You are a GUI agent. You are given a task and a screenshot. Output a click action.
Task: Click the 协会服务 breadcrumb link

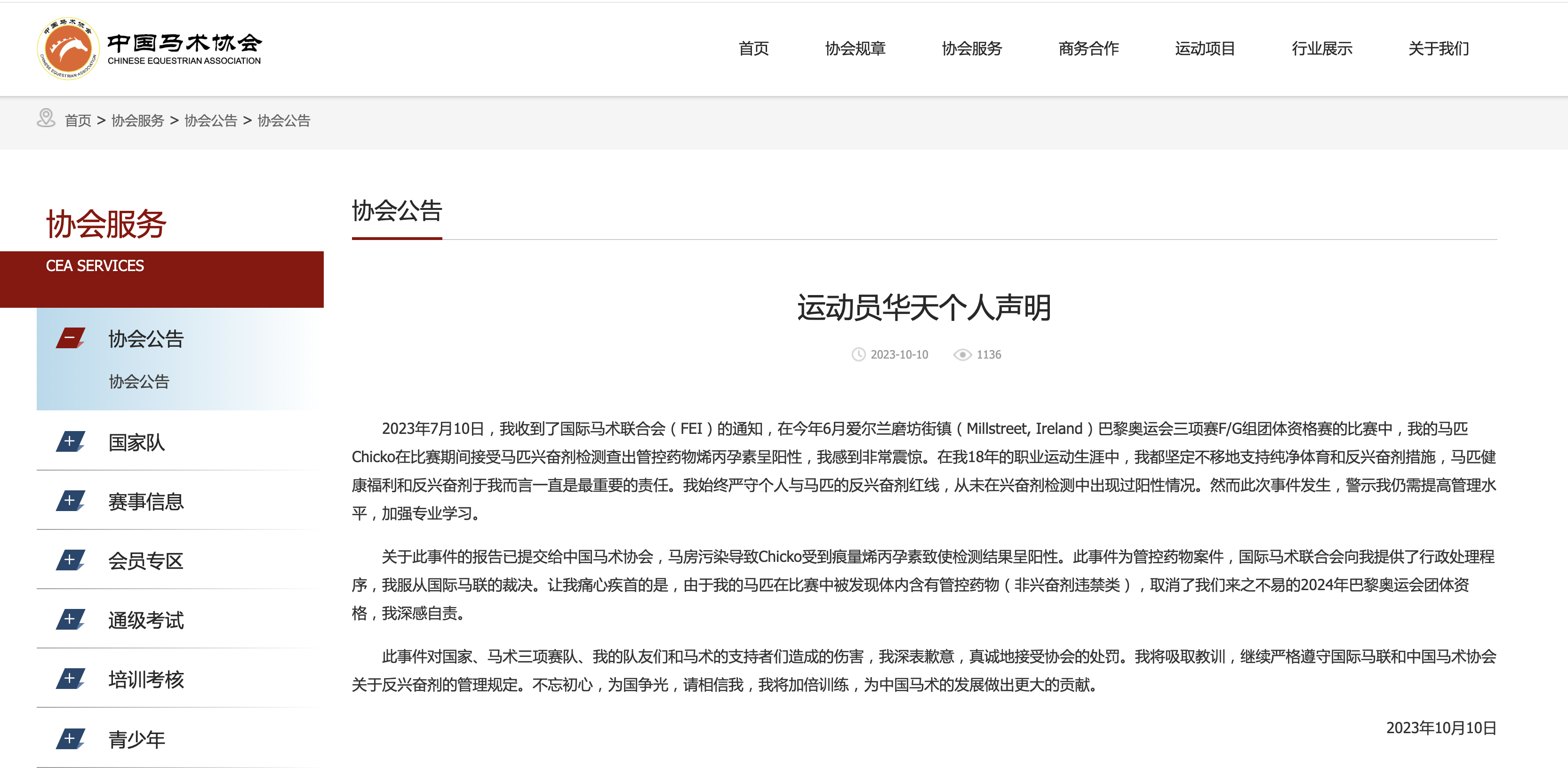pos(137,120)
